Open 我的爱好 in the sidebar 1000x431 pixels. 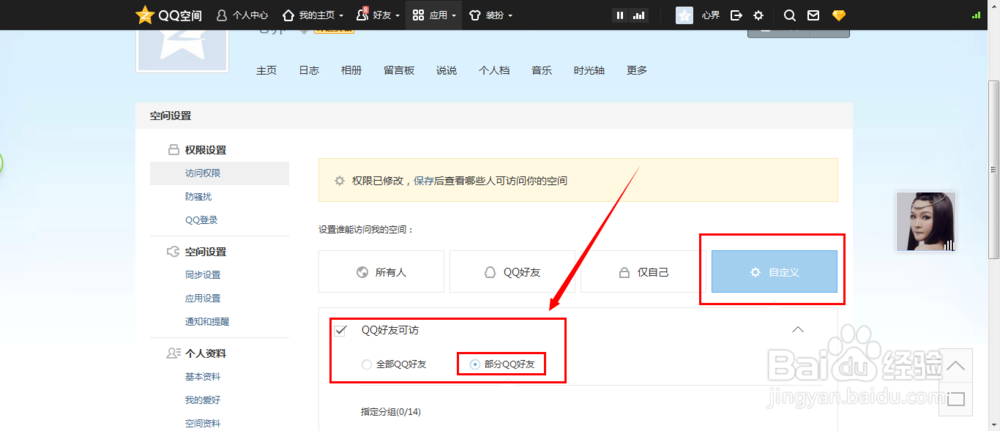(x=203, y=400)
